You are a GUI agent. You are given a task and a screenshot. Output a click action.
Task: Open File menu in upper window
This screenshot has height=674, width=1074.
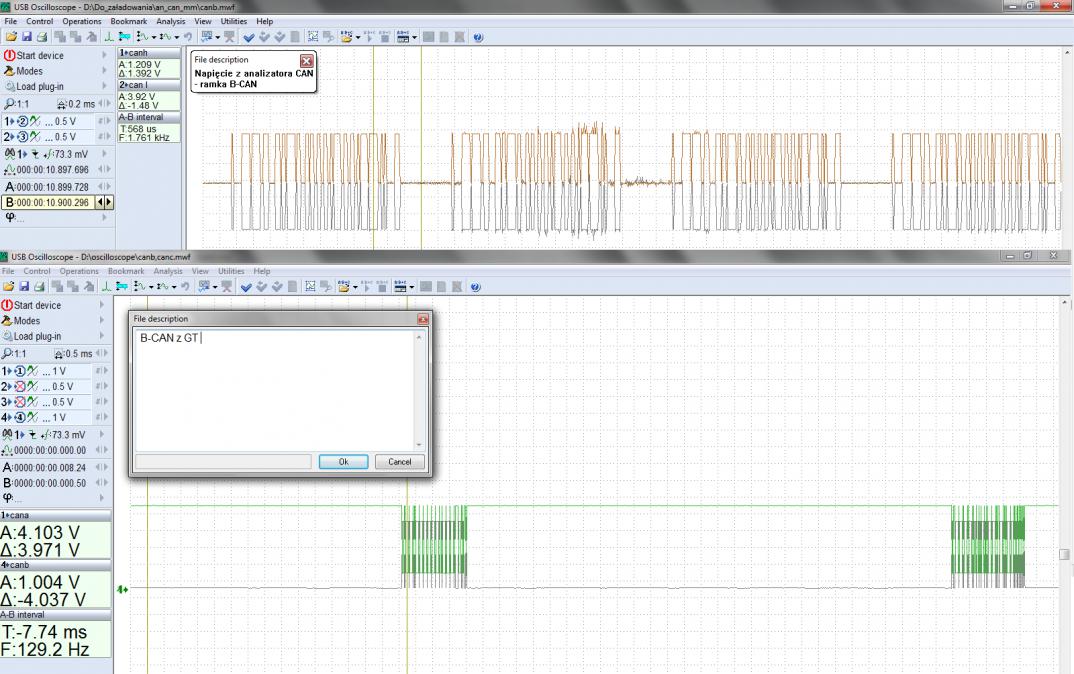click(11, 21)
